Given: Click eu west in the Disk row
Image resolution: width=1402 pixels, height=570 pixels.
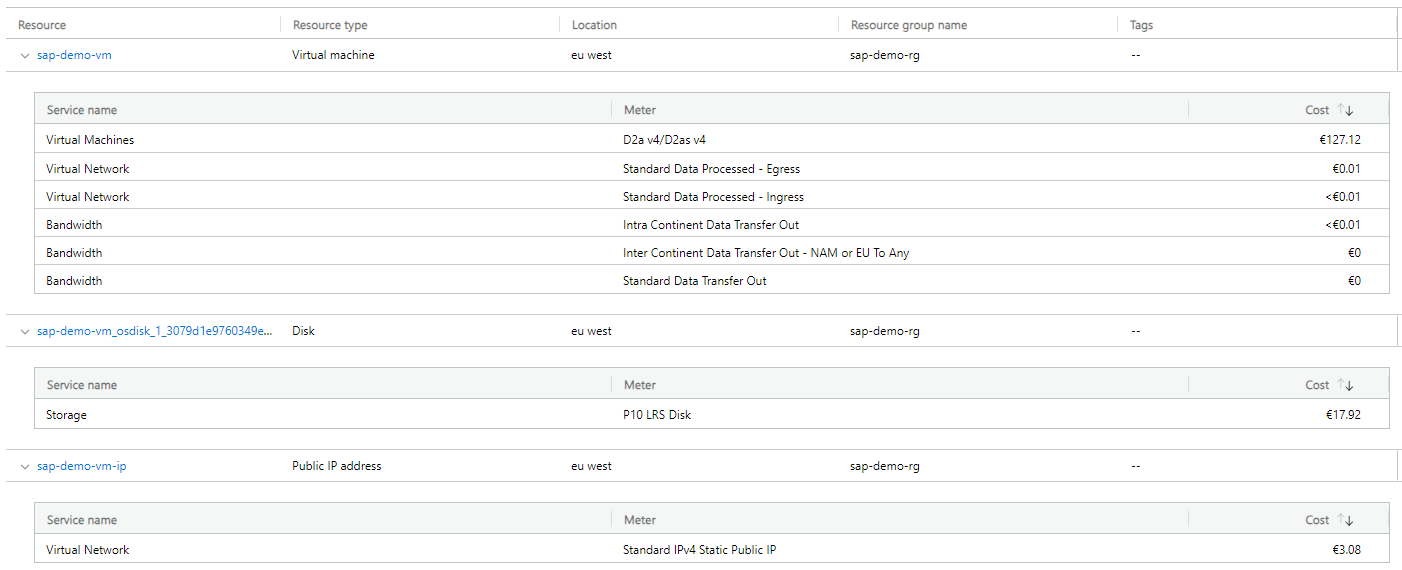Looking at the screenshot, I should coord(591,331).
